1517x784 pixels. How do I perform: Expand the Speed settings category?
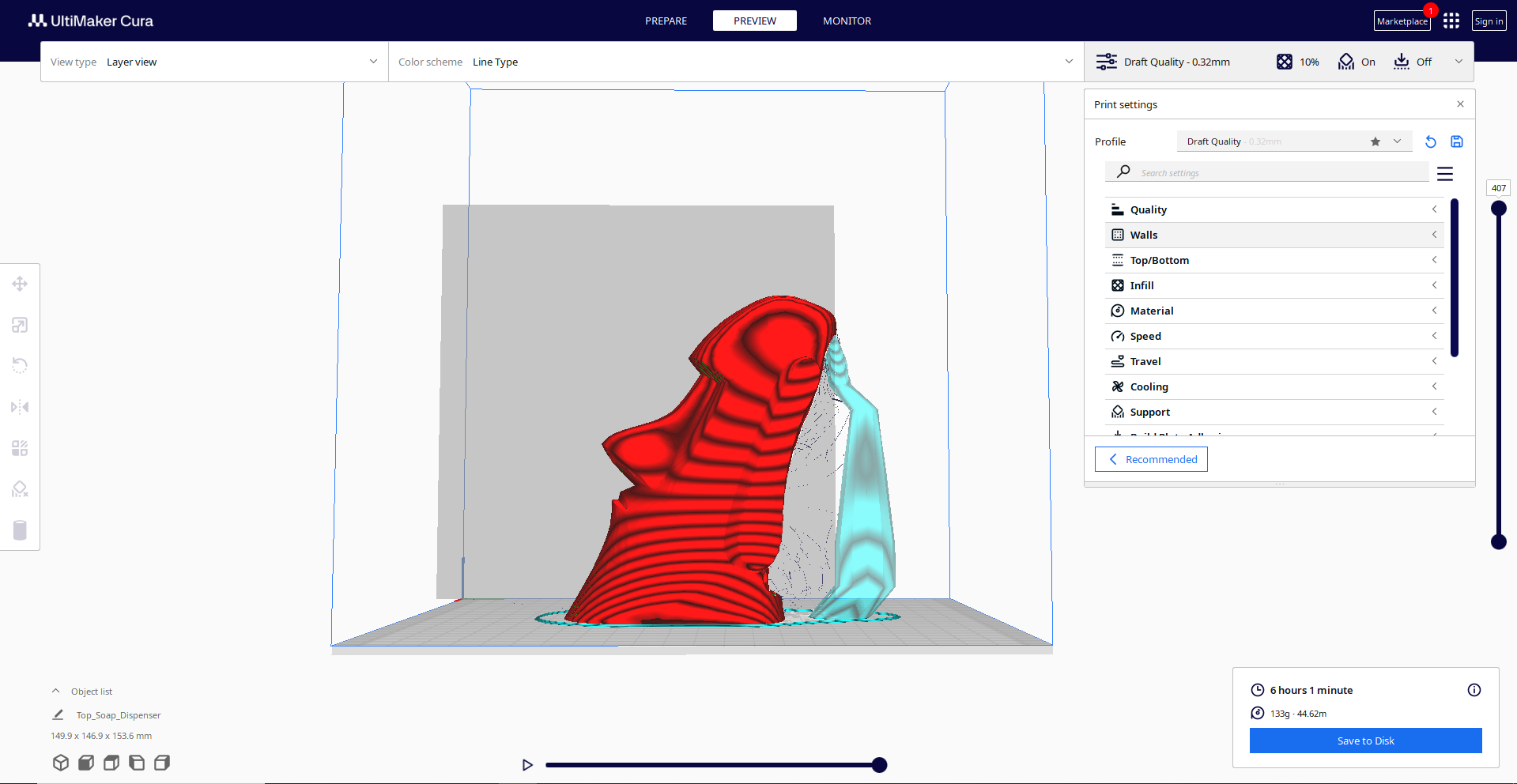[1274, 336]
